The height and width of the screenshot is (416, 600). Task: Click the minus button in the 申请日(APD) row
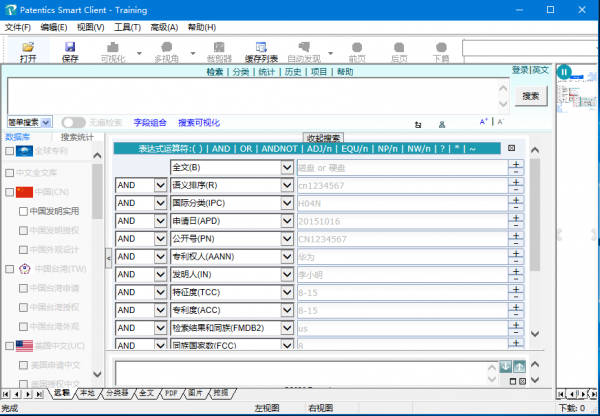516,225
